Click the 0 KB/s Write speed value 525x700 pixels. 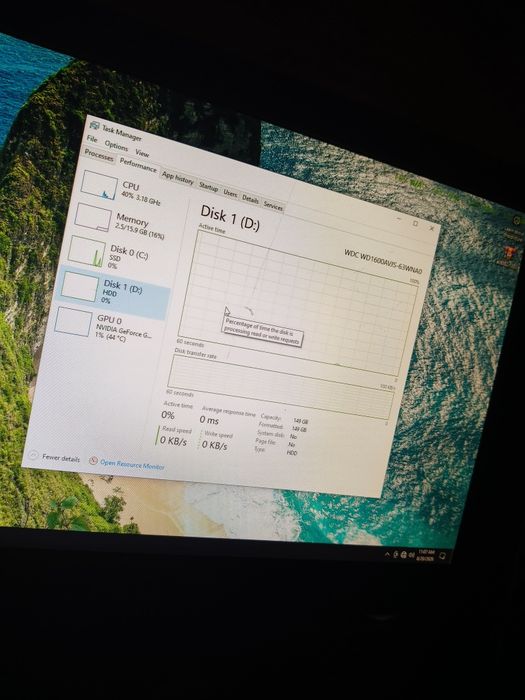(x=214, y=445)
